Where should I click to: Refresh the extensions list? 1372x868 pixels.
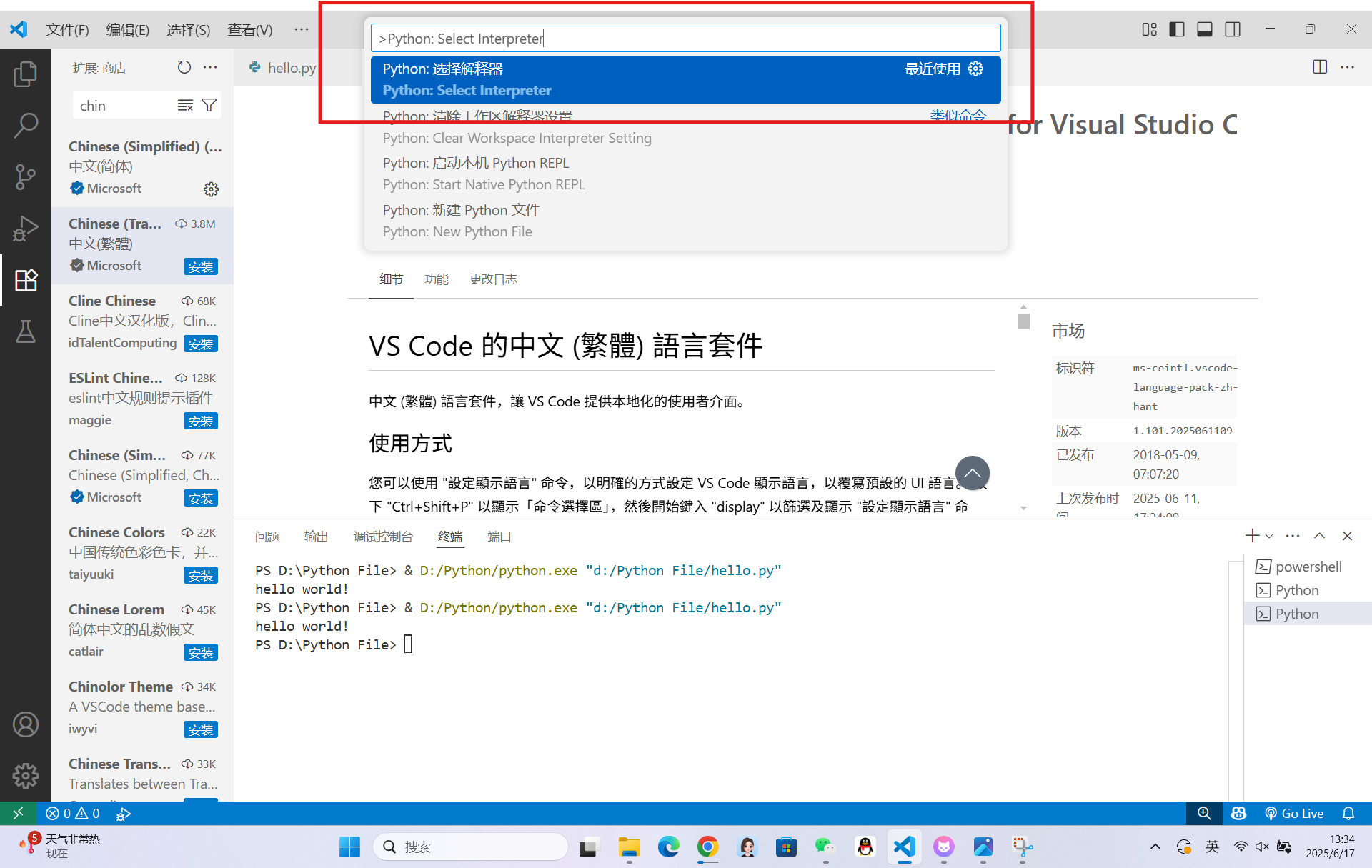point(184,67)
